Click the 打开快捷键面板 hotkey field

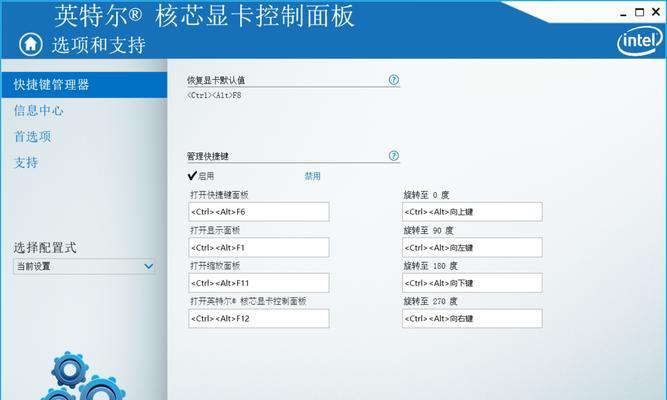click(x=259, y=212)
